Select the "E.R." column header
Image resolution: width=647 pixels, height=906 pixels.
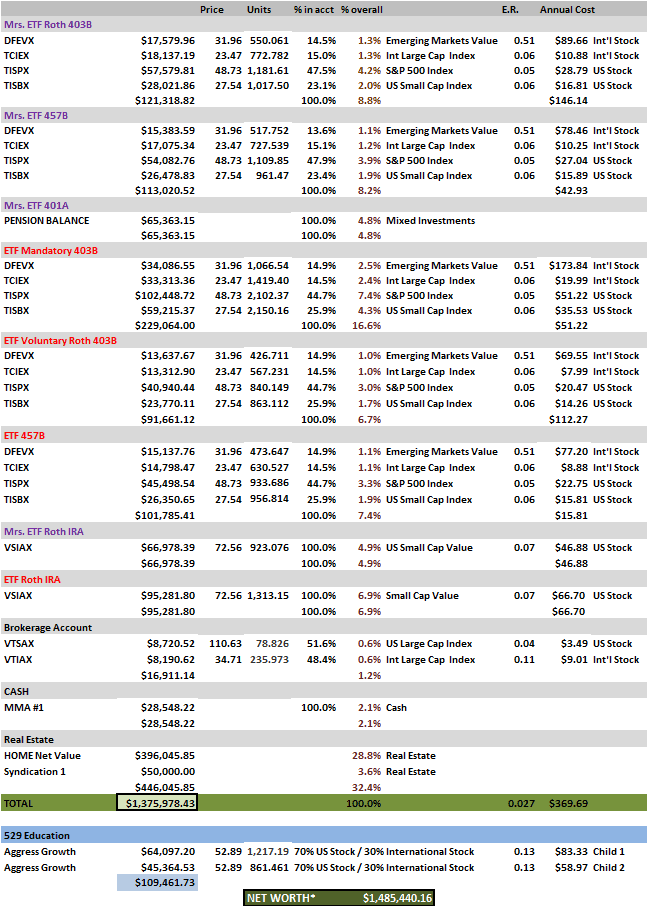(510, 9)
